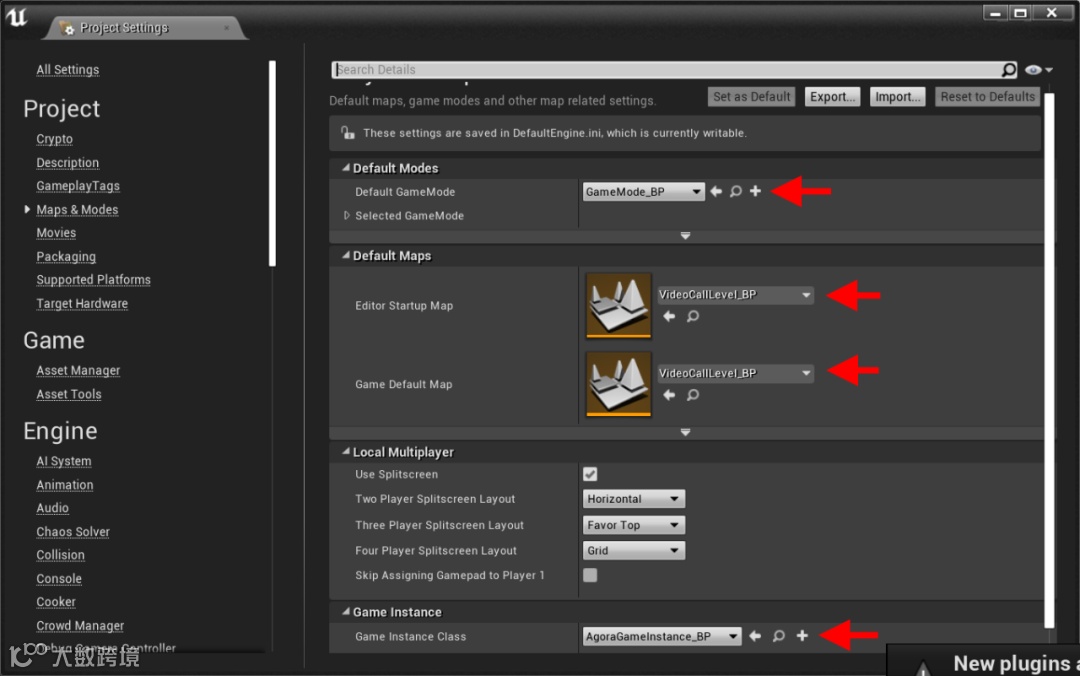Open Target Hardware settings
The width and height of the screenshot is (1080, 676).
82,303
